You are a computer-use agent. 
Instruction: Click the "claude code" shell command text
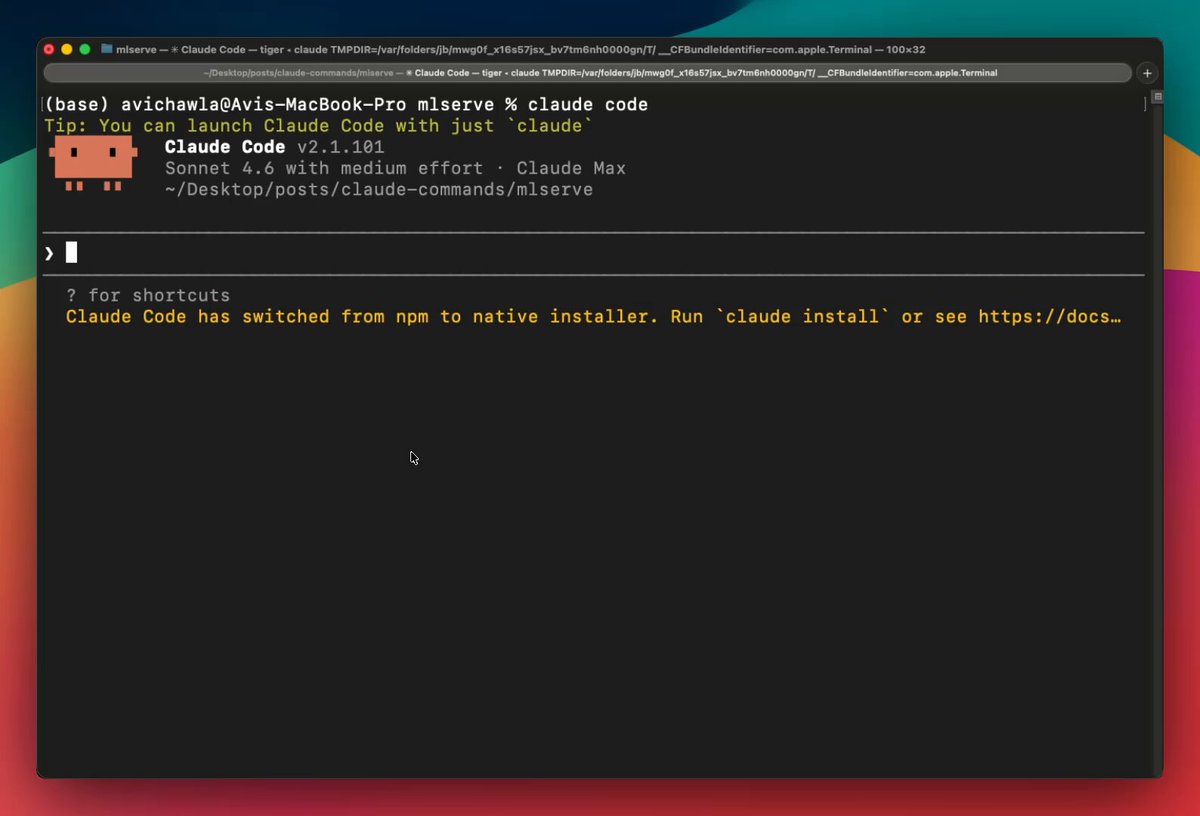click(x=588, y=105)
